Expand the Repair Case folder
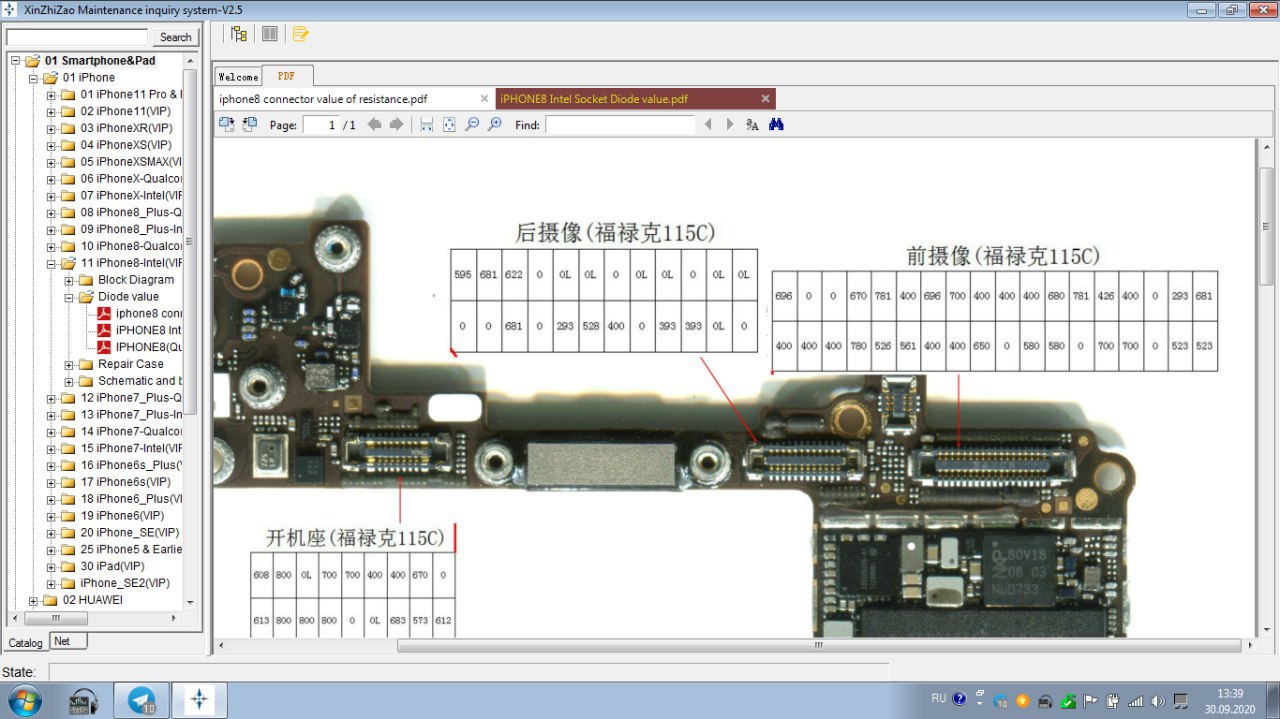 tap(70, 364)
